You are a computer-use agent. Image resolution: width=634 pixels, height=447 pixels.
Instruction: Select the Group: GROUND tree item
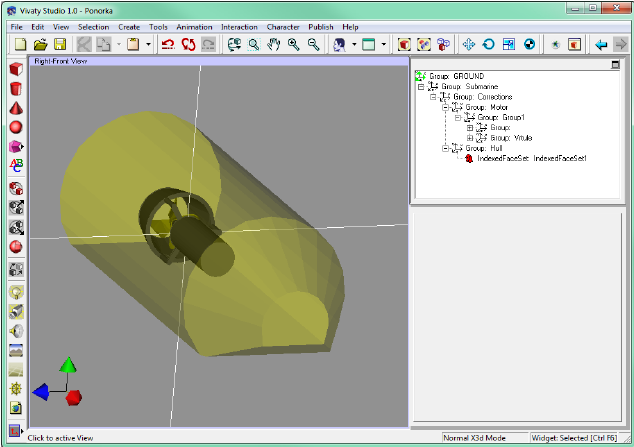click(456, 76)
